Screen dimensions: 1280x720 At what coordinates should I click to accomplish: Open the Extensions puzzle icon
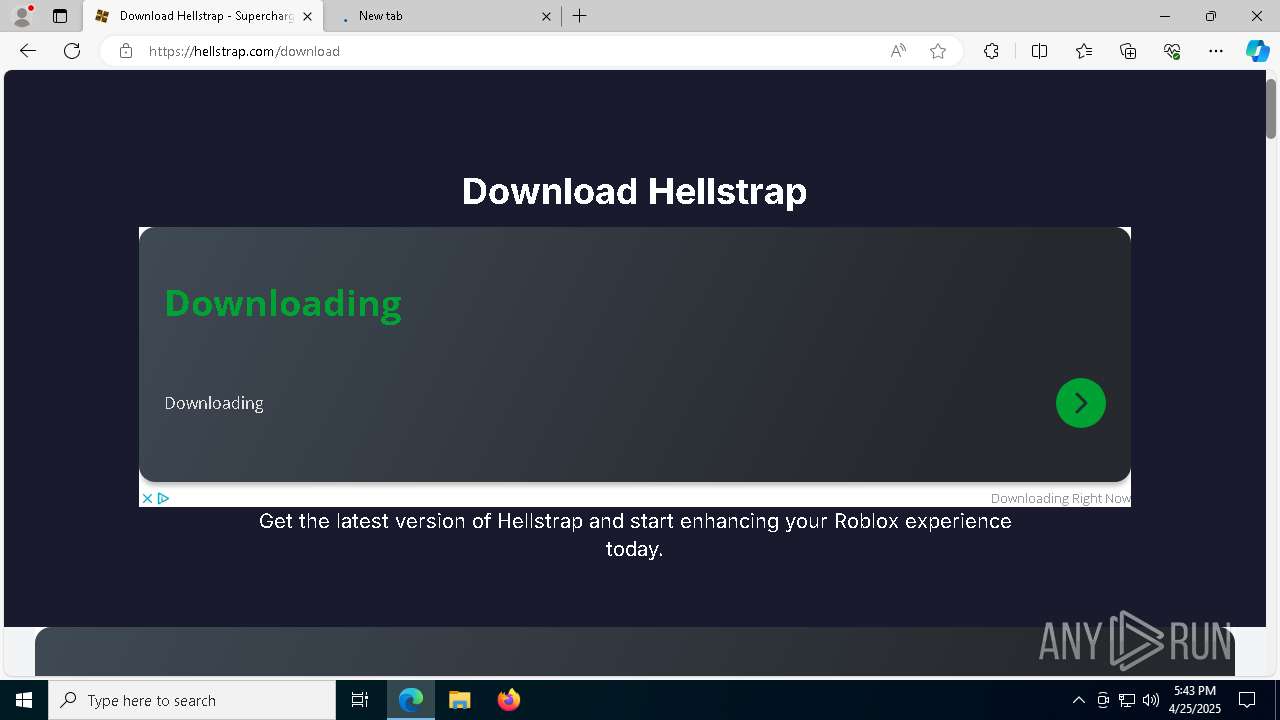991,51
